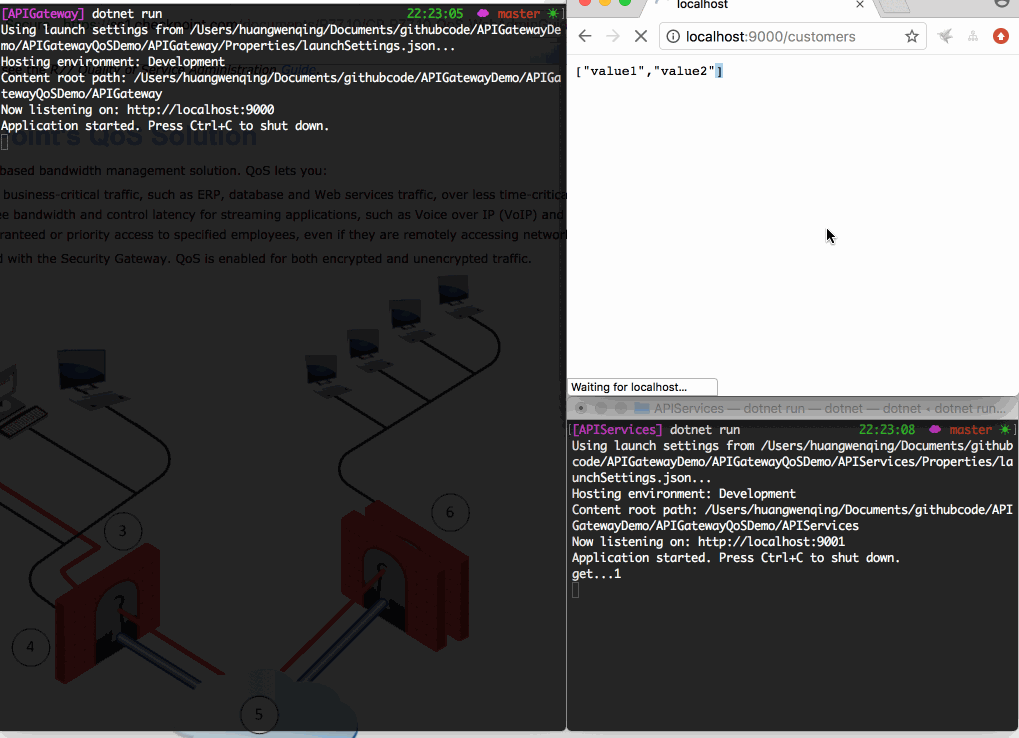This screenshot has height=738, width=1019.
Task: Go back in the Chrome browser
Action: pos(585,36)
